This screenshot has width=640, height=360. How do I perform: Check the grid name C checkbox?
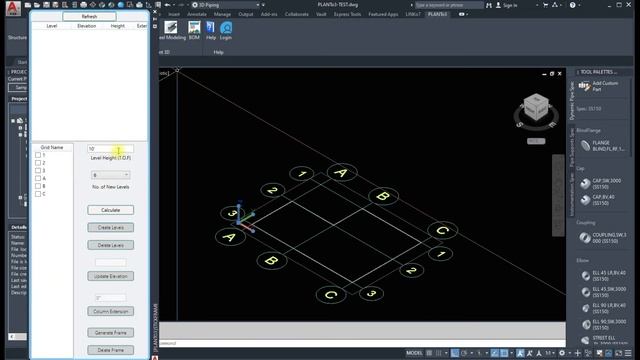(x=38, y=194)
